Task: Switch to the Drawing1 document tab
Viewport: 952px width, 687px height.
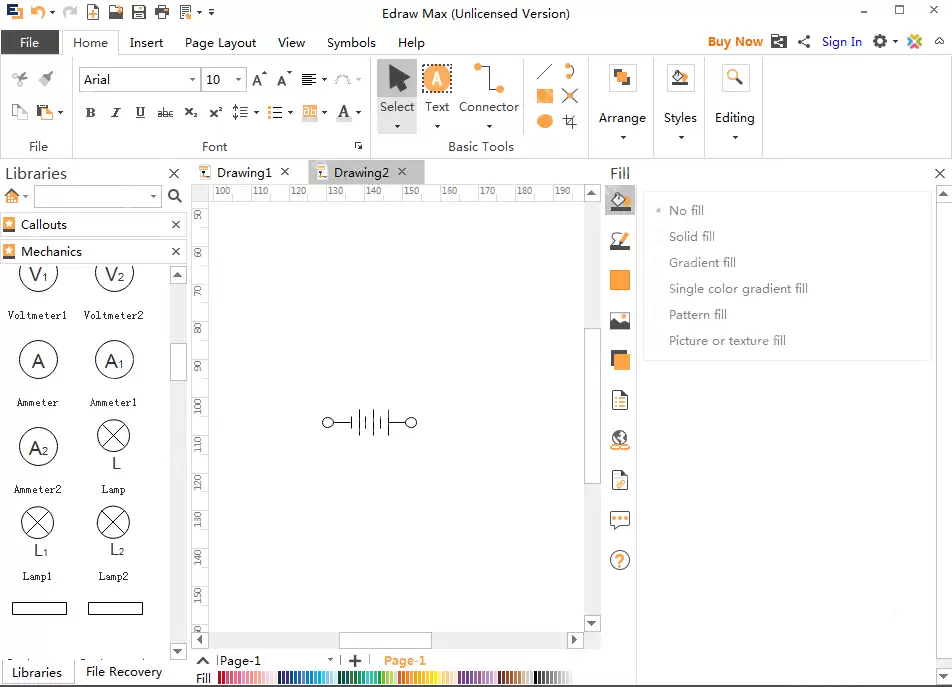Action: coord(244,173)
